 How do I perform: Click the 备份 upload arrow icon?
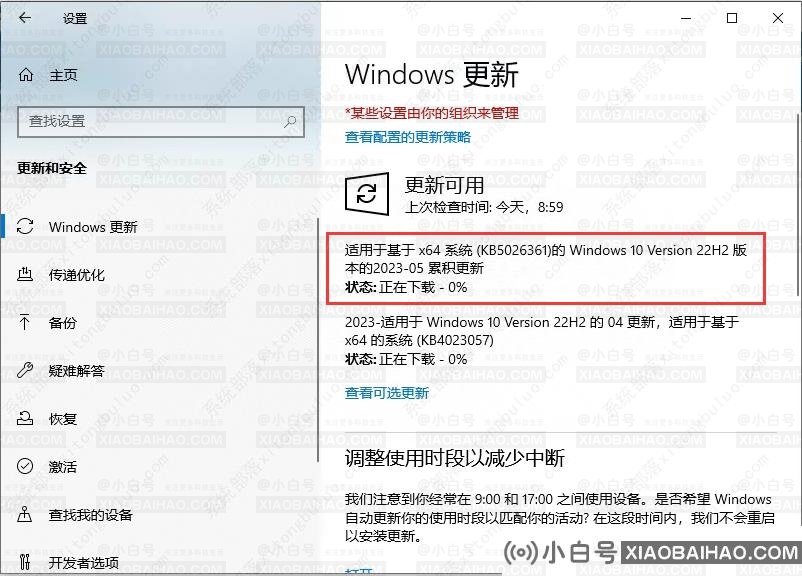[25, 322]
